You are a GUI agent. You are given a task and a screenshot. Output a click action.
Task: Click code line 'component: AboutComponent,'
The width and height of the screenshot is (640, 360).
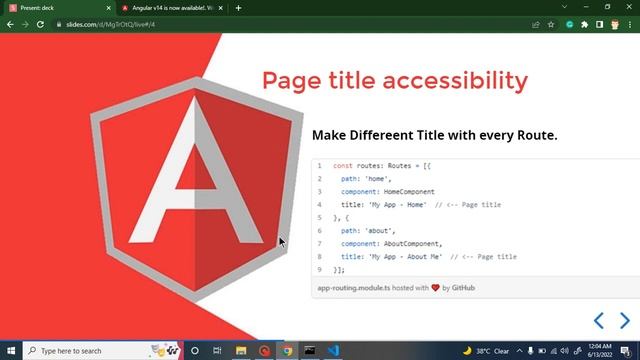tap(391, 244)
